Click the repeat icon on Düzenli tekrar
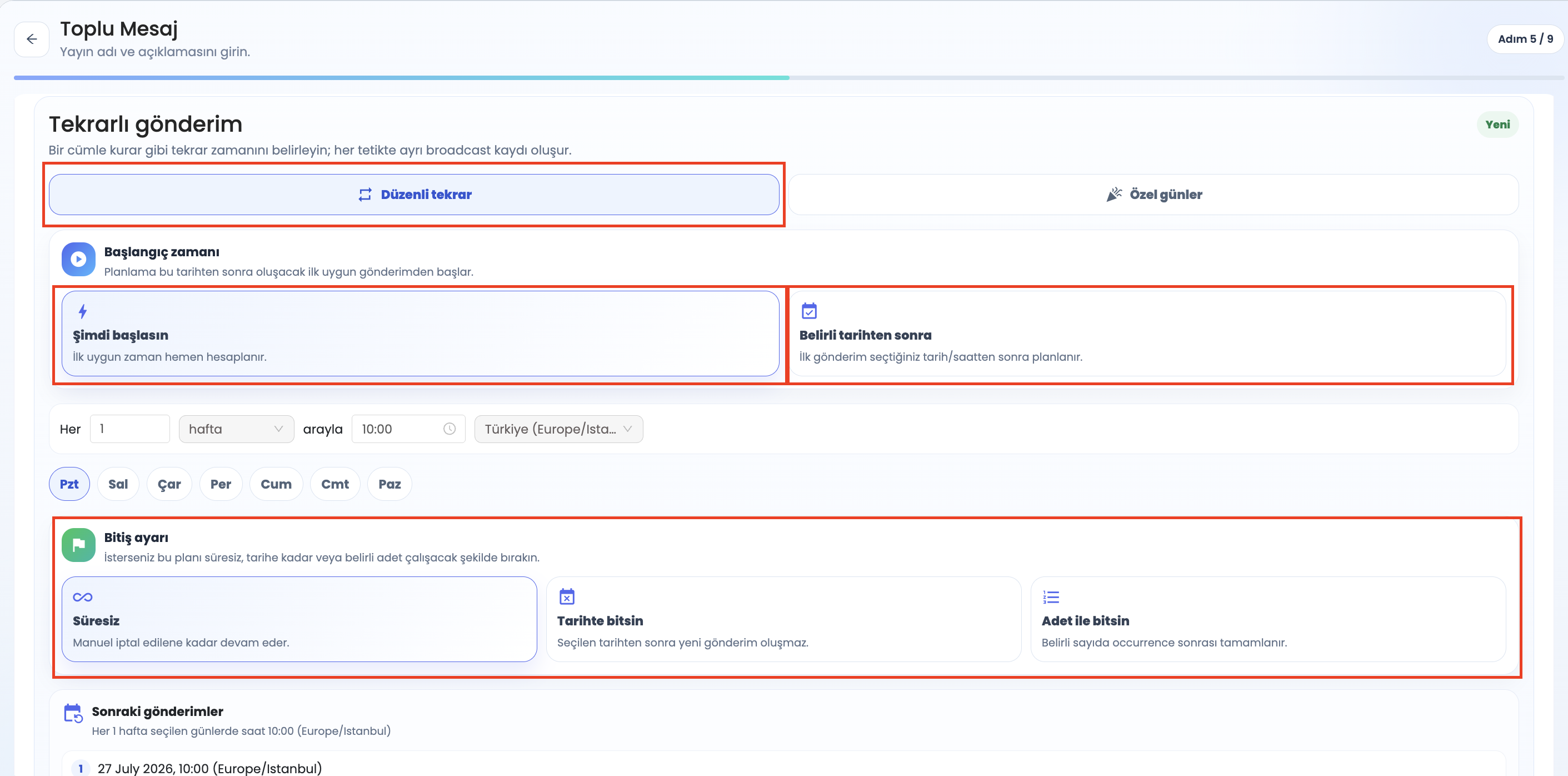 click(364, 195)
